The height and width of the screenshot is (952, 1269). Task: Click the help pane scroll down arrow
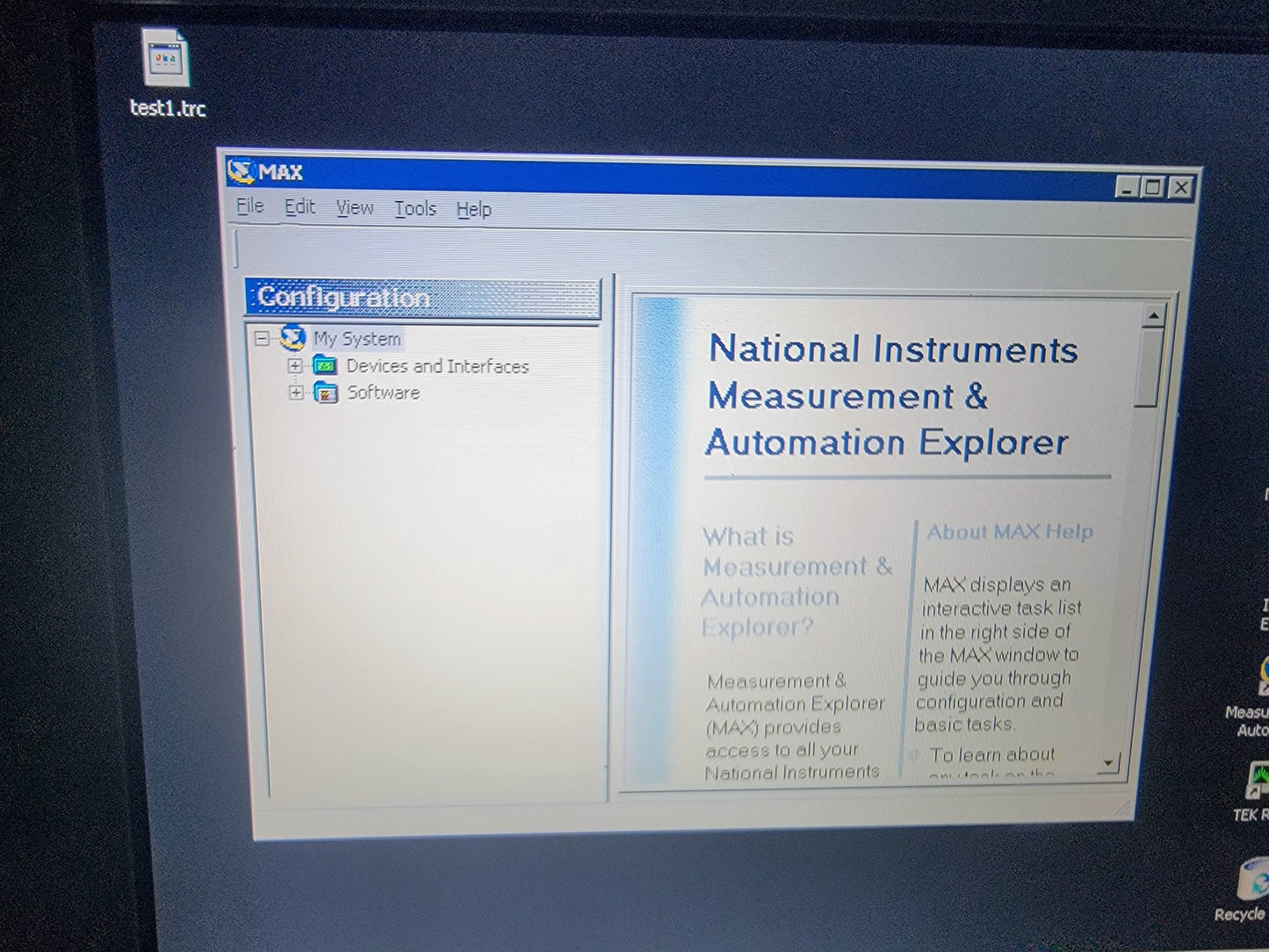(1108, 762)
